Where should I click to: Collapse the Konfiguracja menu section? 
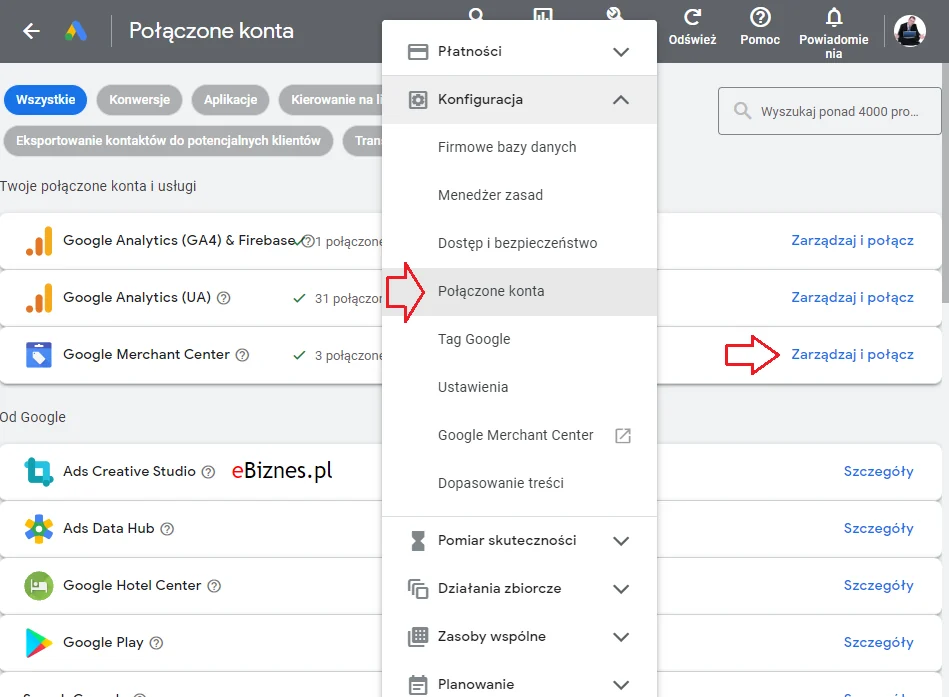coord(519,100)
